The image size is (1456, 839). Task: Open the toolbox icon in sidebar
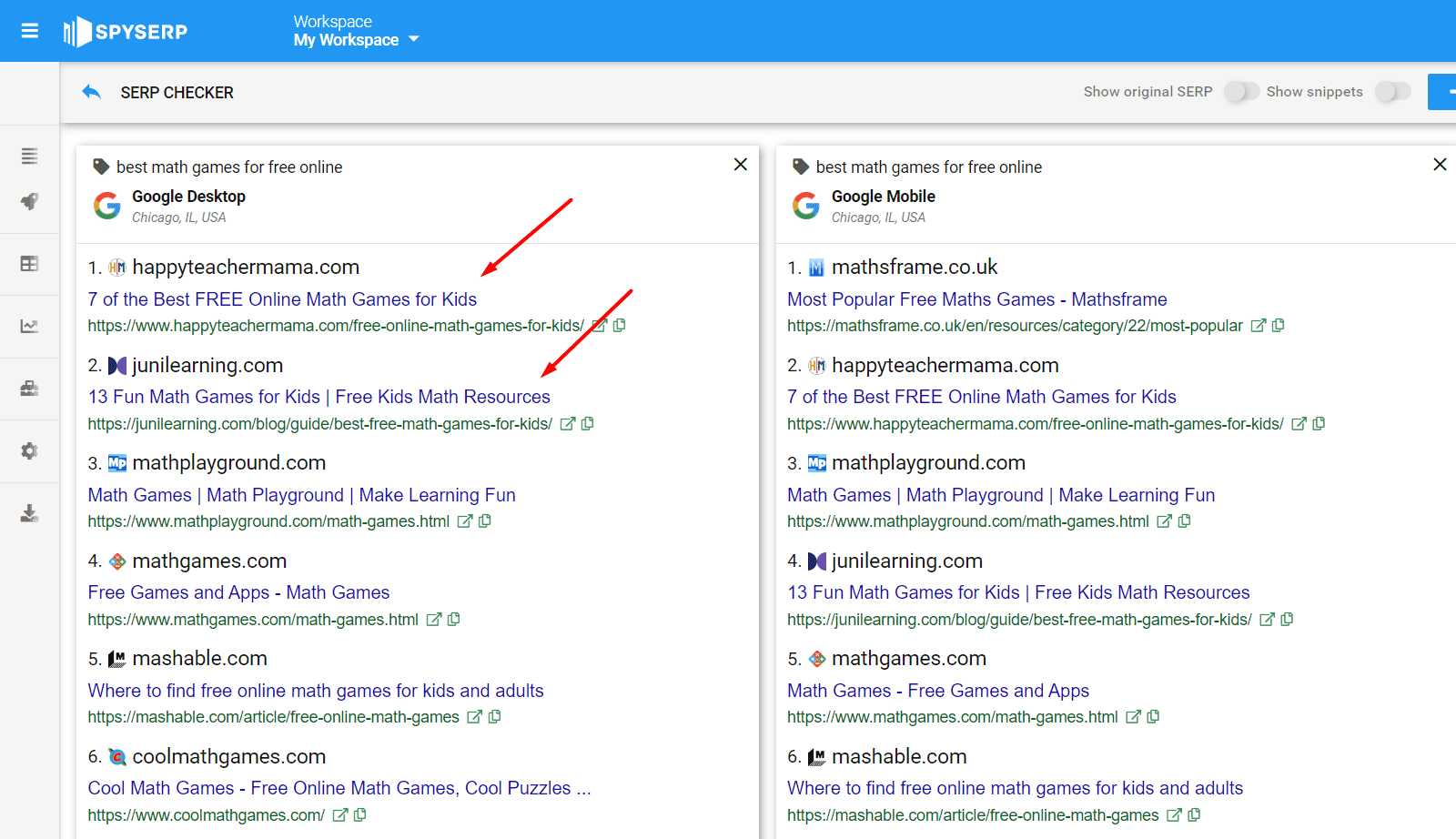(30, 389)
